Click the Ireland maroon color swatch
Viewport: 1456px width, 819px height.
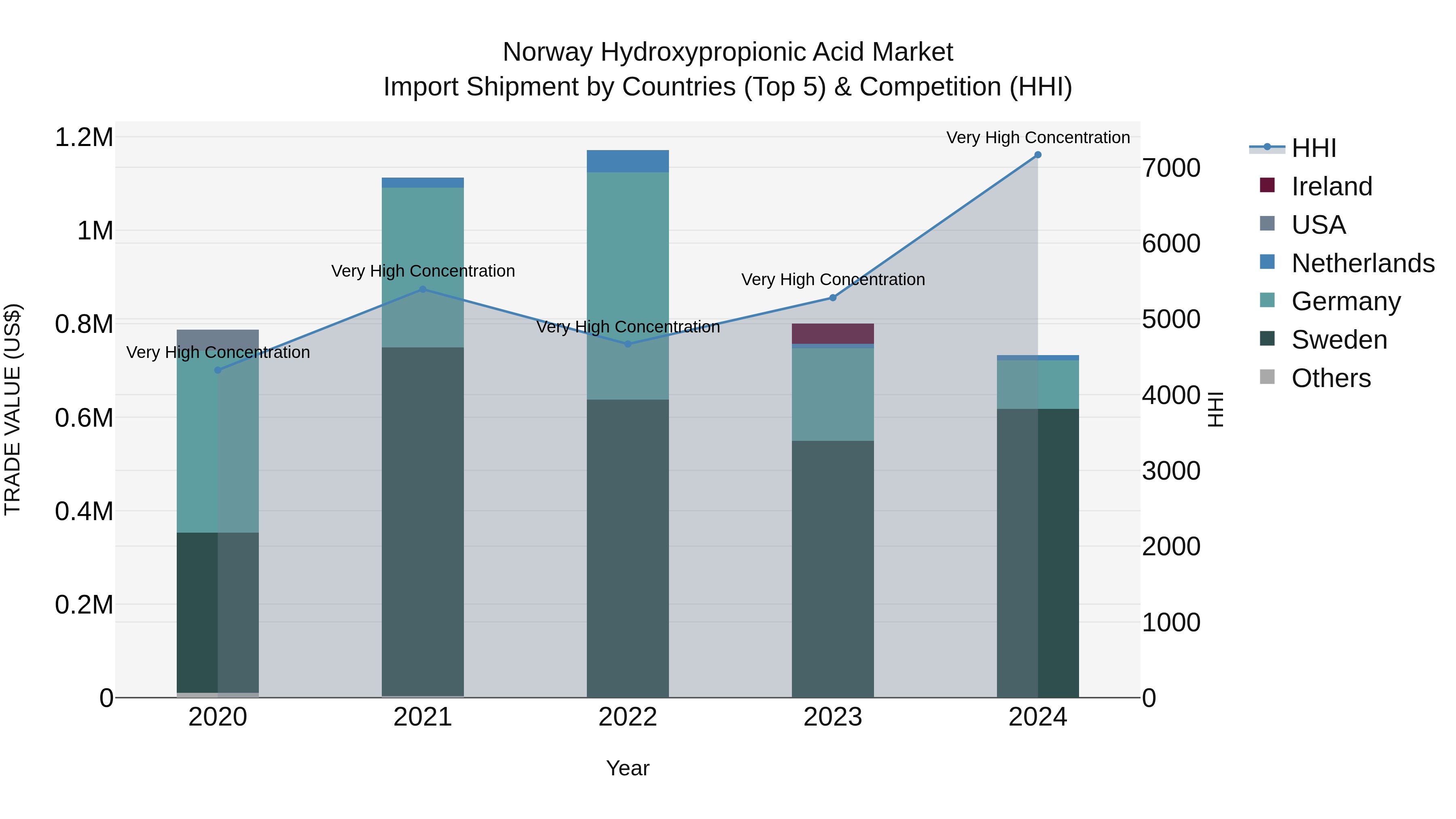1267,185
